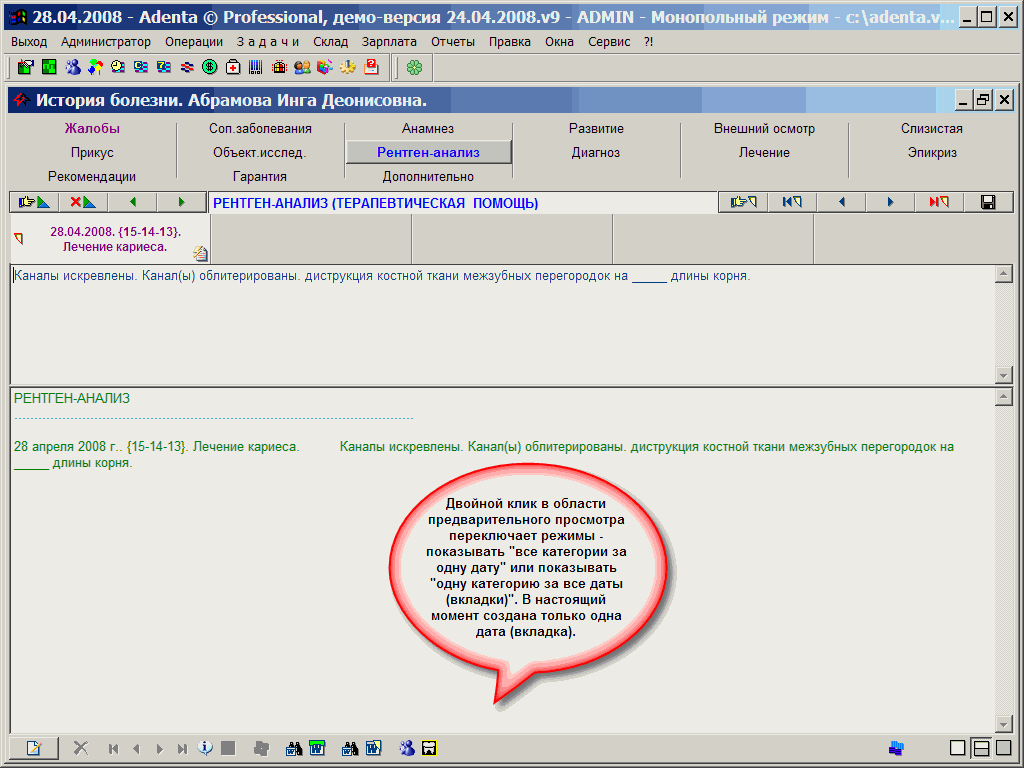Viewport: 1024px width, 768px height.
Task: Click the green flower icon in toolbar
Action: click(x=414, y=67)
